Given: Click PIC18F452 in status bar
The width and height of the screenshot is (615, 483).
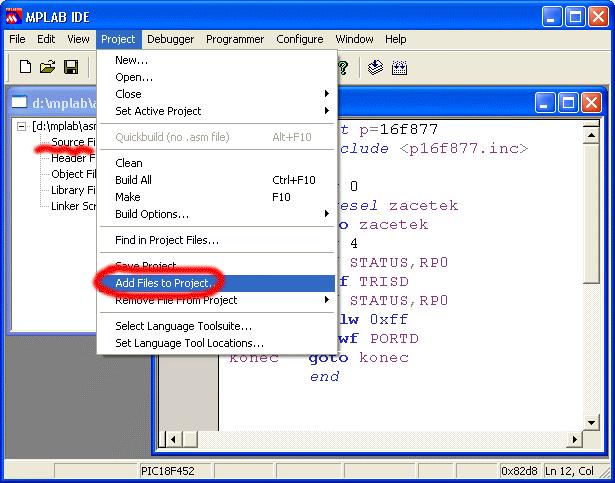Looking at the screenshot, I should point(168,471).
